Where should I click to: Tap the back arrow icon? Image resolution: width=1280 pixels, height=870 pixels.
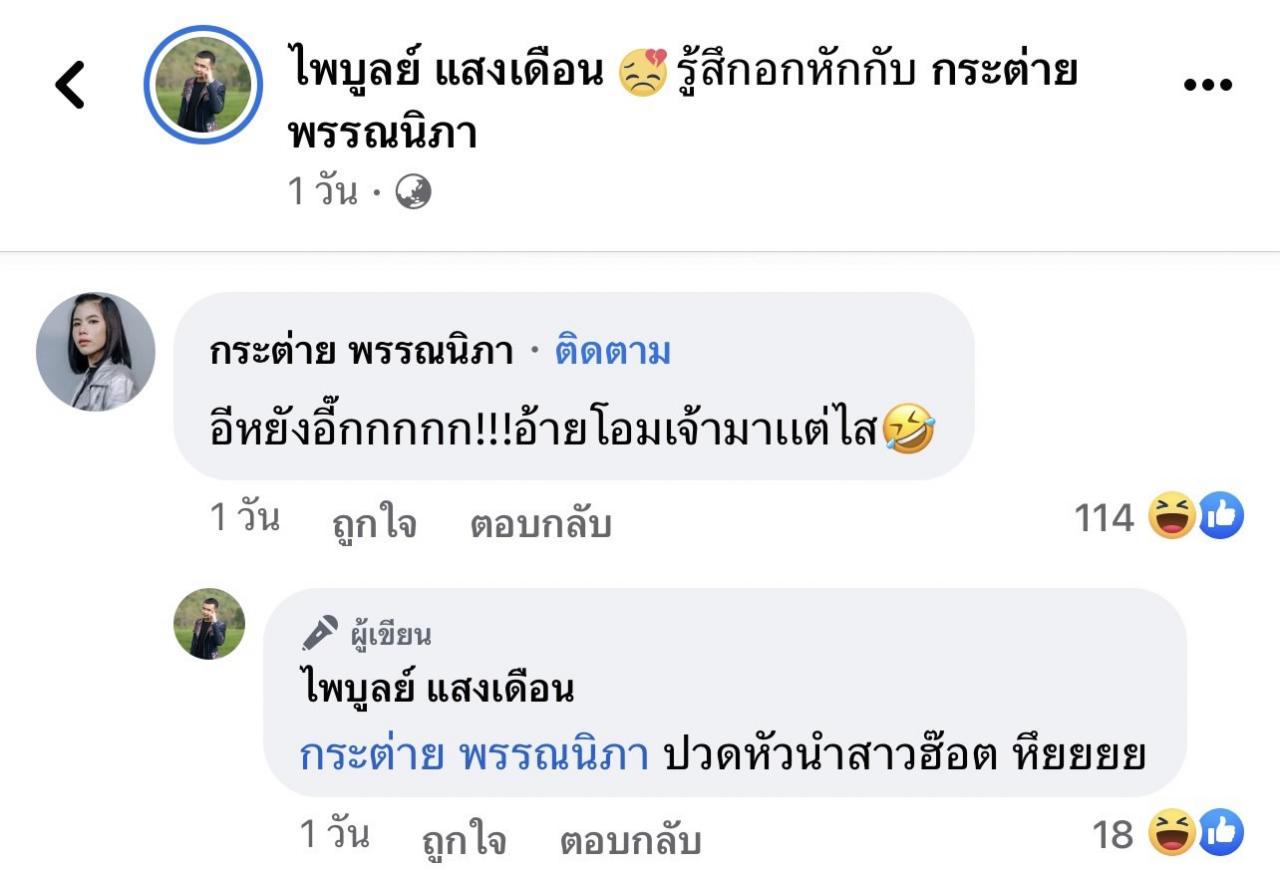point(70,85)
